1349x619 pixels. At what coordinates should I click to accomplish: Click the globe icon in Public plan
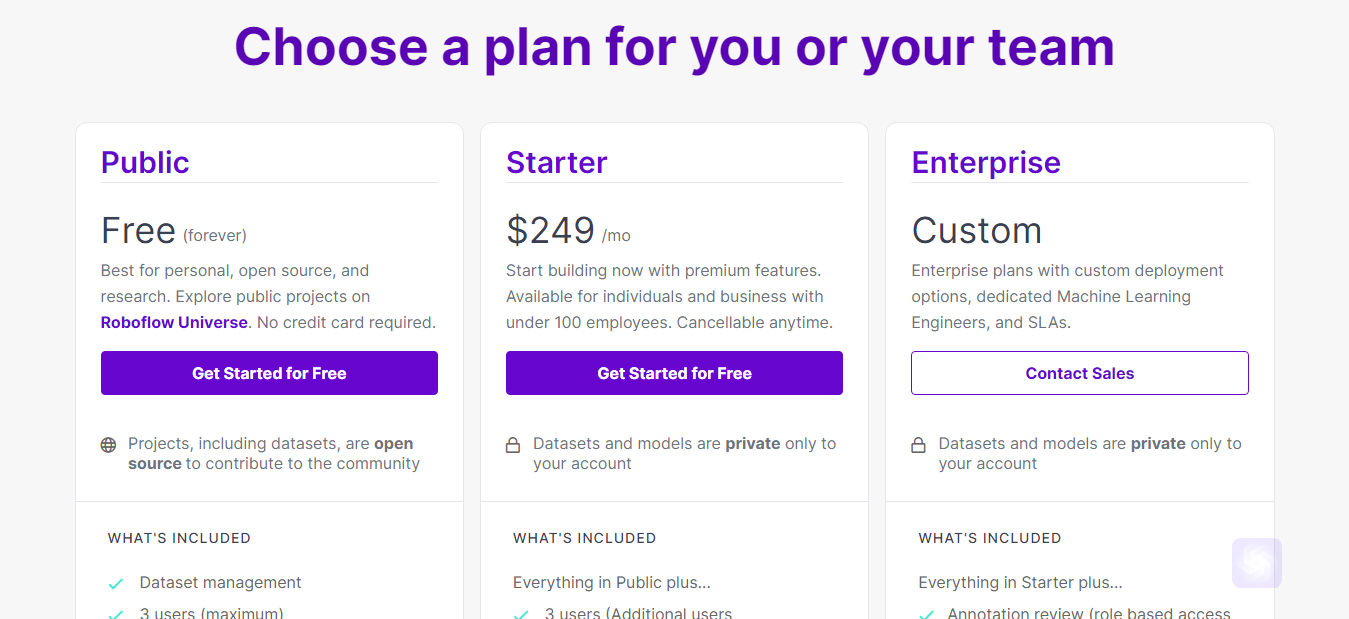[108, 445]
